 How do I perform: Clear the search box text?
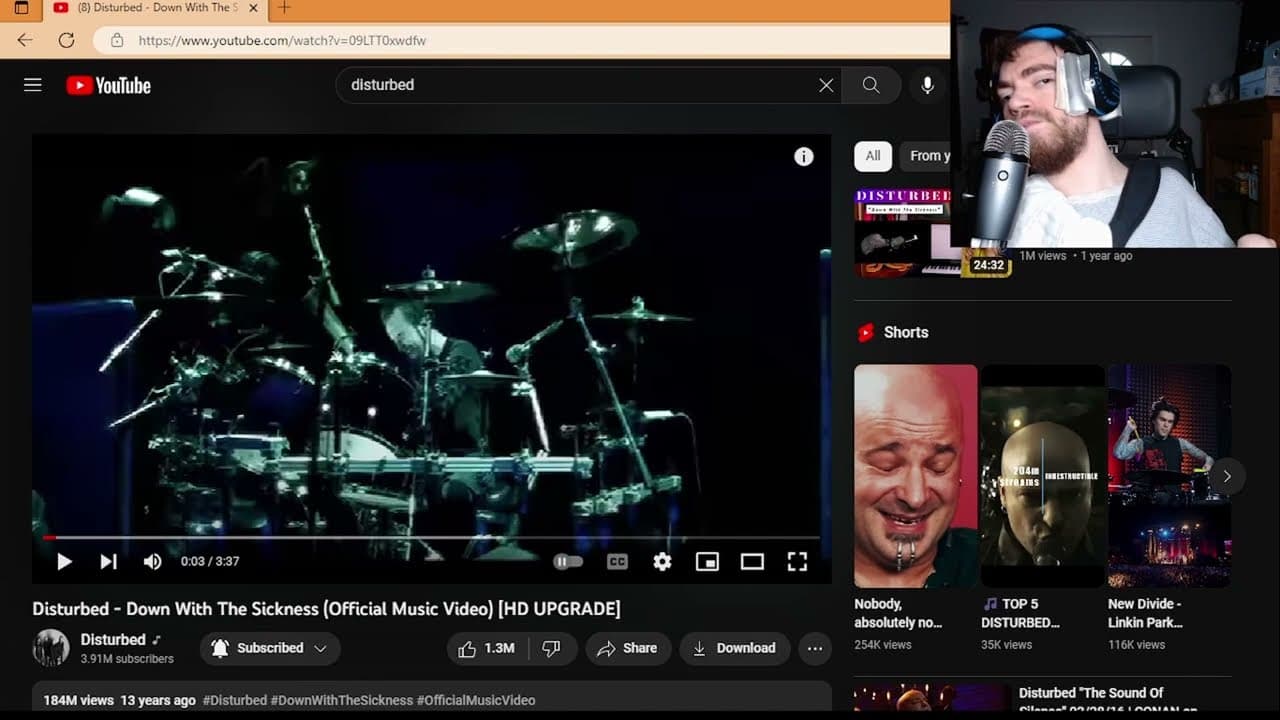(x=826, y=85)
